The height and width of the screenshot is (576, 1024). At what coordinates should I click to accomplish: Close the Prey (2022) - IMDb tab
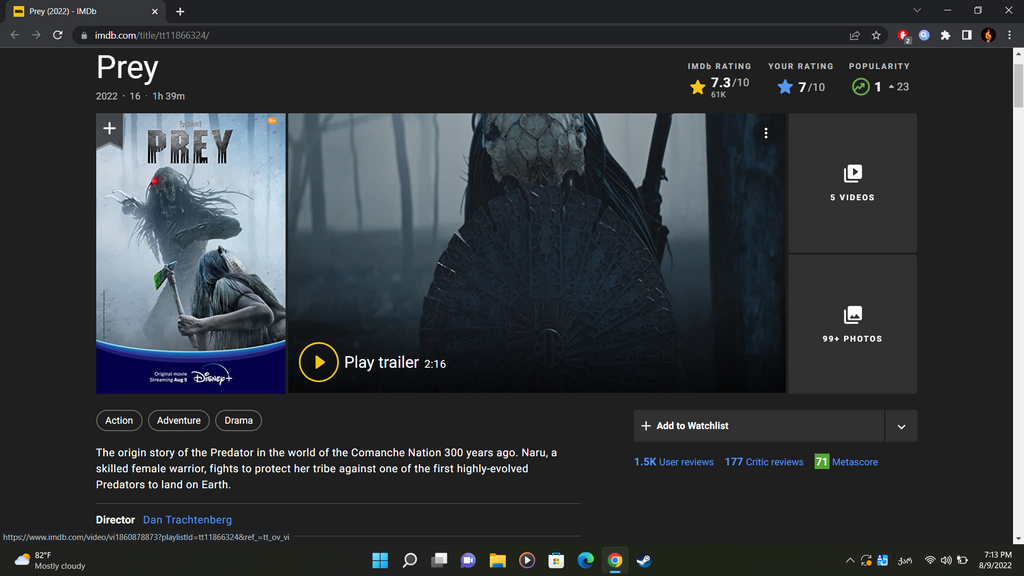155,11
